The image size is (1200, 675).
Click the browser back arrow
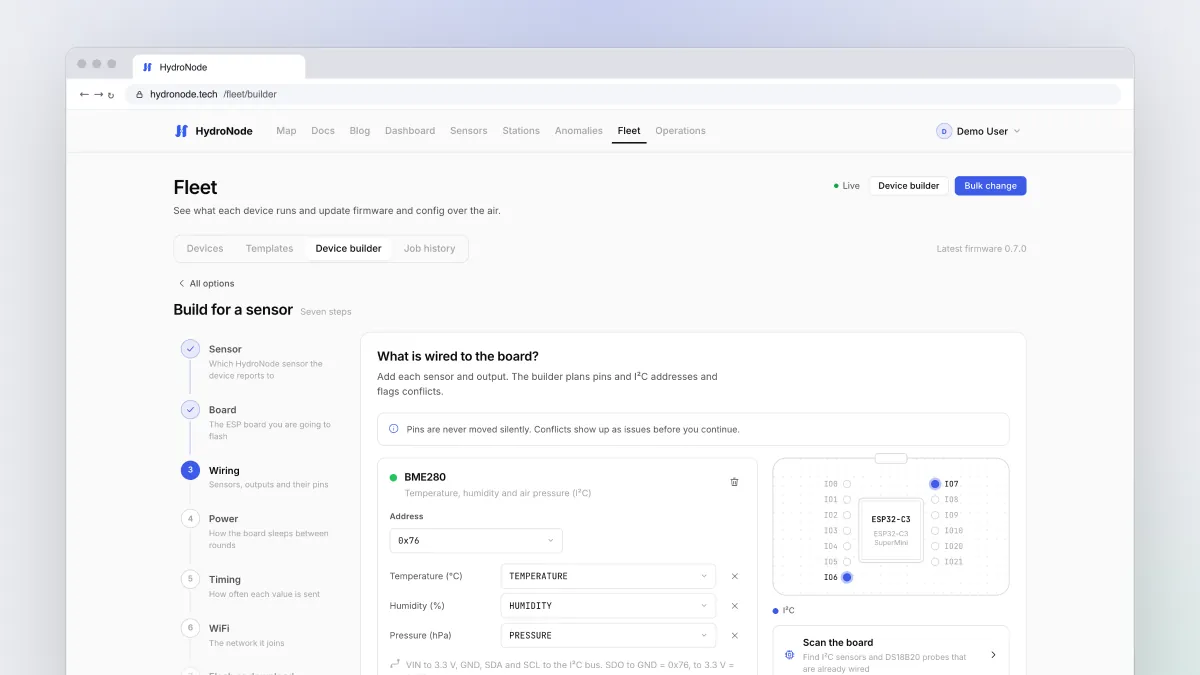tap(84, 94)
